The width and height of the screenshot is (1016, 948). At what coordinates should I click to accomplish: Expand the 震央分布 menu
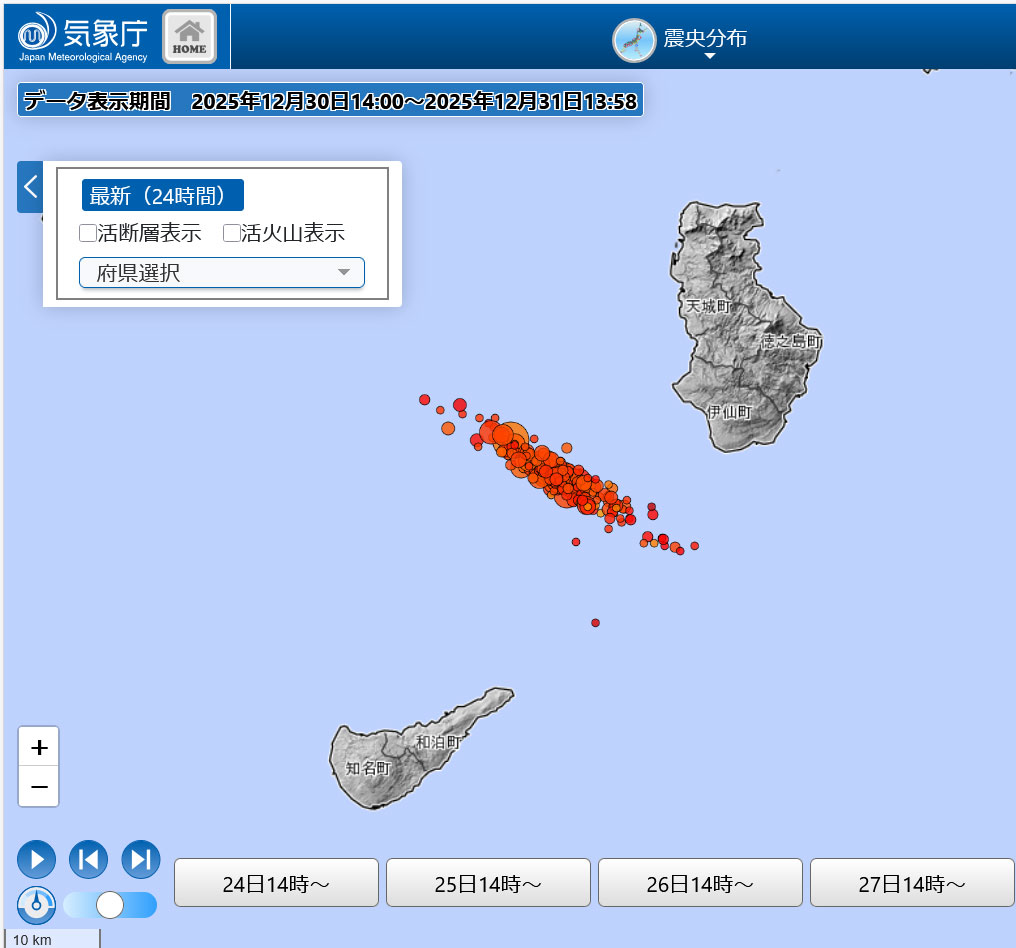tap(707, 41)
